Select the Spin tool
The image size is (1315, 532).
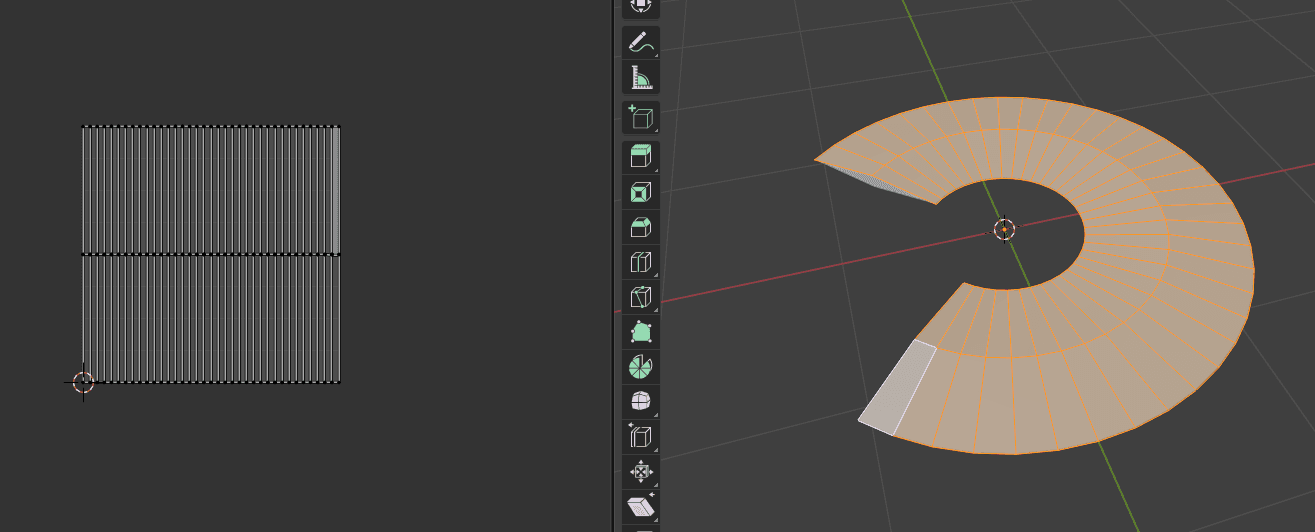[x=641, y=367]
